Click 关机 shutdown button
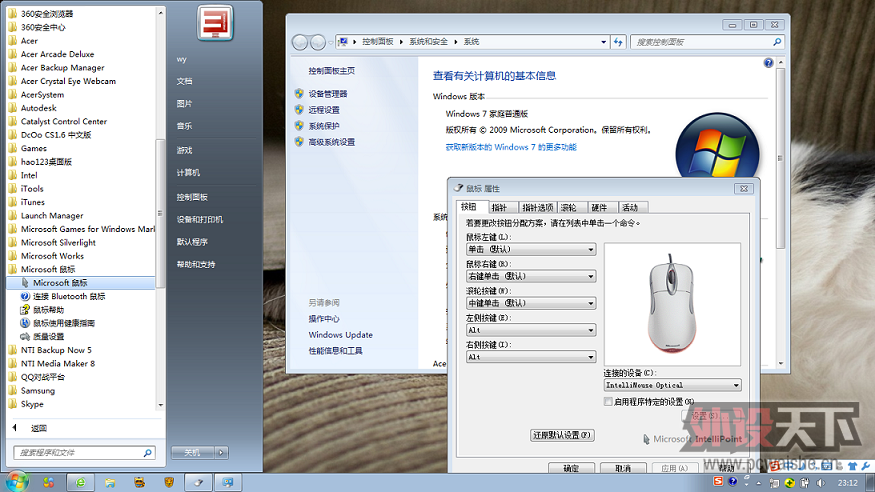Screen dimensions: 875x492 click(193, 452)
